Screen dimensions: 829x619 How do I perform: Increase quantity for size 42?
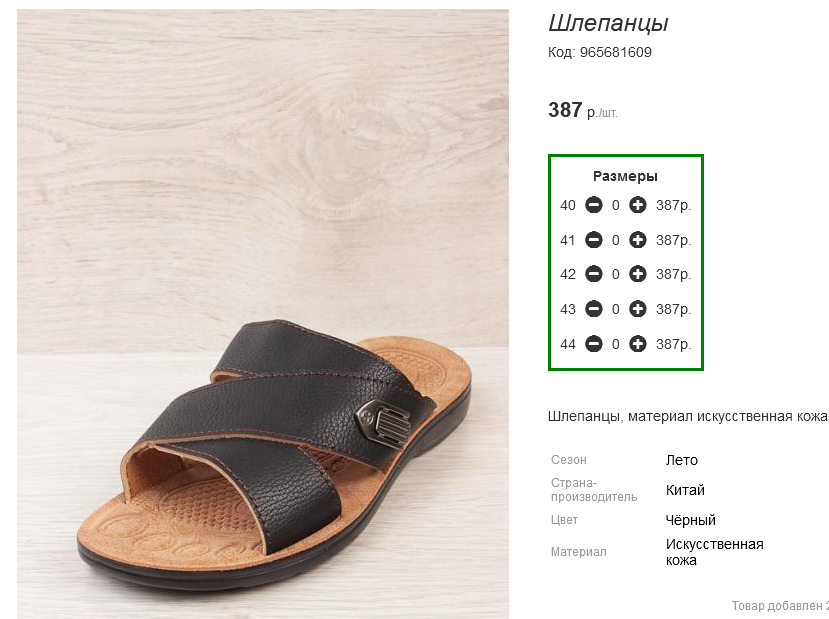pos(638,274)
